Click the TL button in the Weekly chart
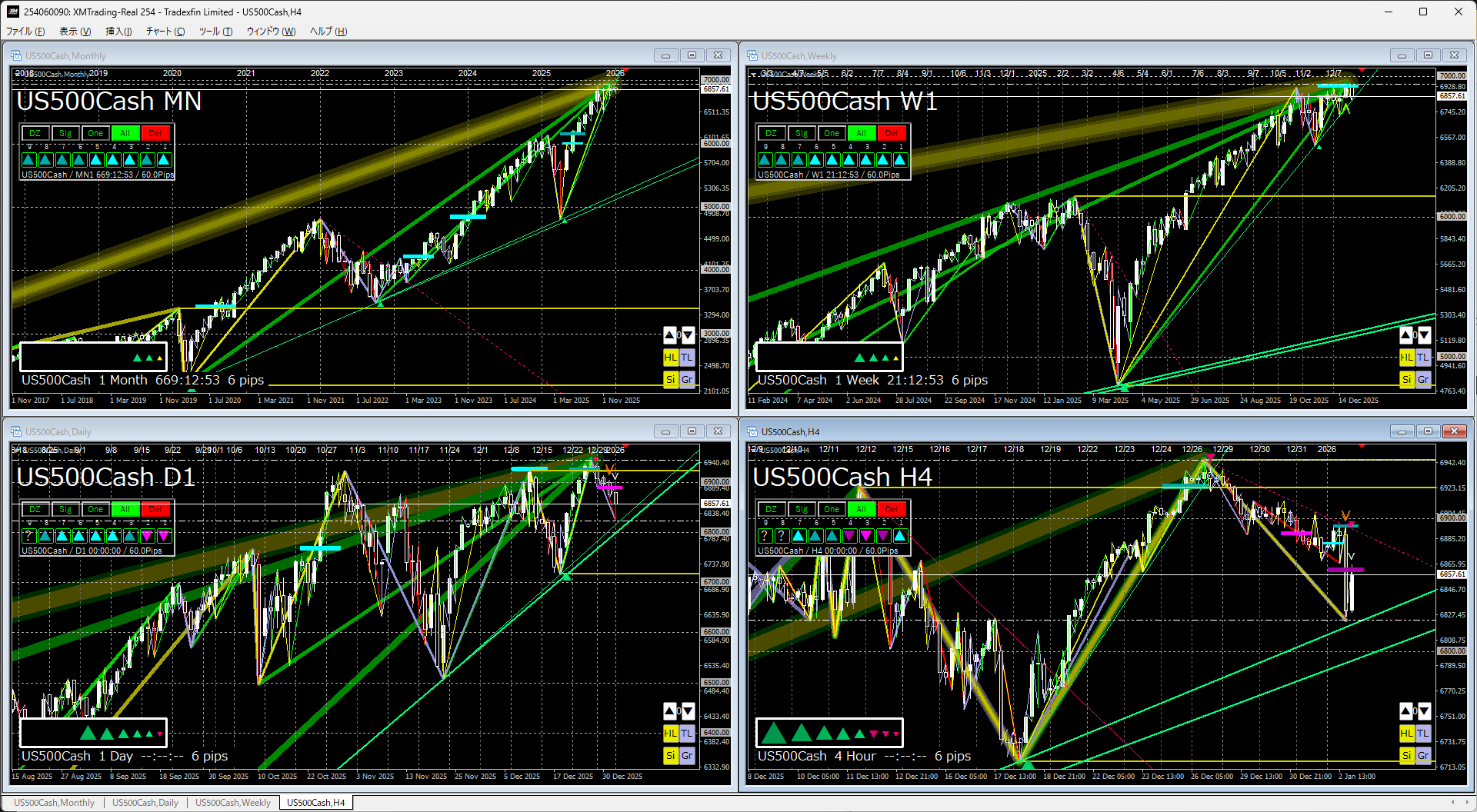 point(1423,358)
